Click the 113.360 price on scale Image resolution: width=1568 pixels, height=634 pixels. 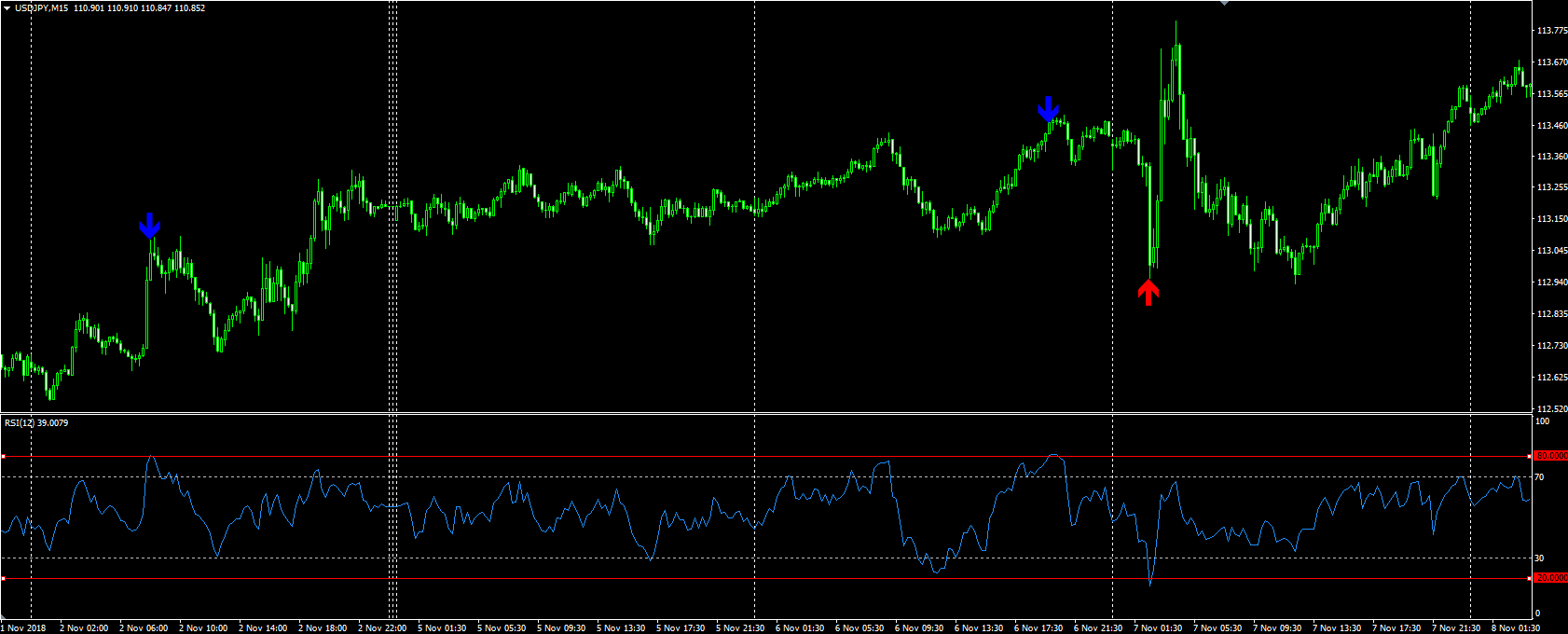pyautogui.click(x=1552, y=157)
